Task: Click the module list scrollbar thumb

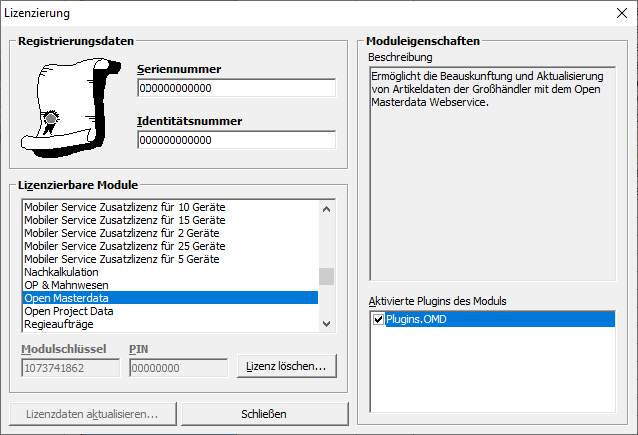Action: point(326,277)
